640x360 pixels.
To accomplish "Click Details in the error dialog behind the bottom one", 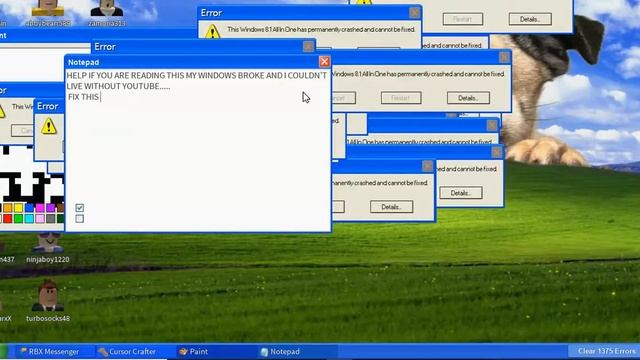I will coord(461,193).
